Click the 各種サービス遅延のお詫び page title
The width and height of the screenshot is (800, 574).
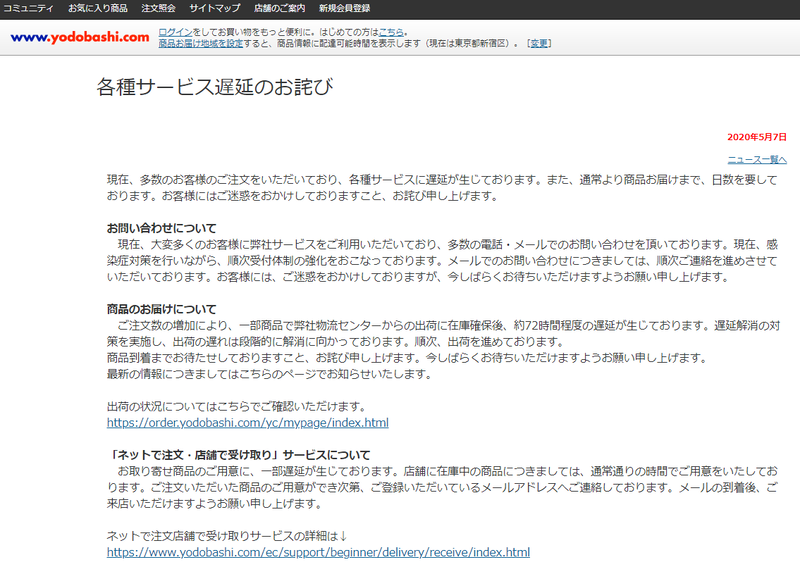point(214,87)
